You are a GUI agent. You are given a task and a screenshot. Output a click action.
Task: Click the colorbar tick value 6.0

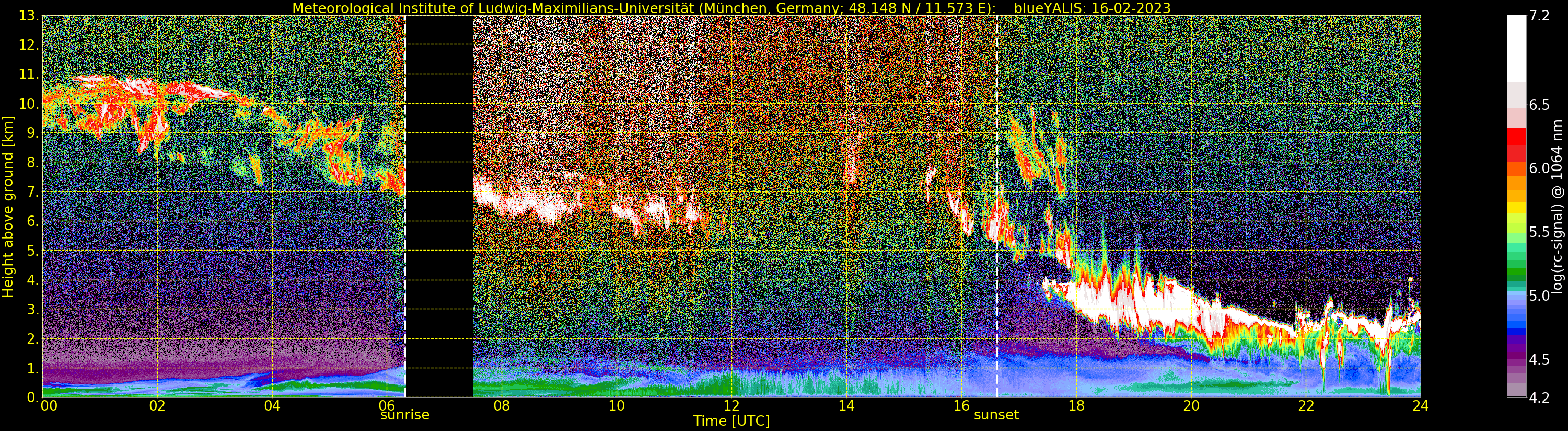[x=1539, y=168]
